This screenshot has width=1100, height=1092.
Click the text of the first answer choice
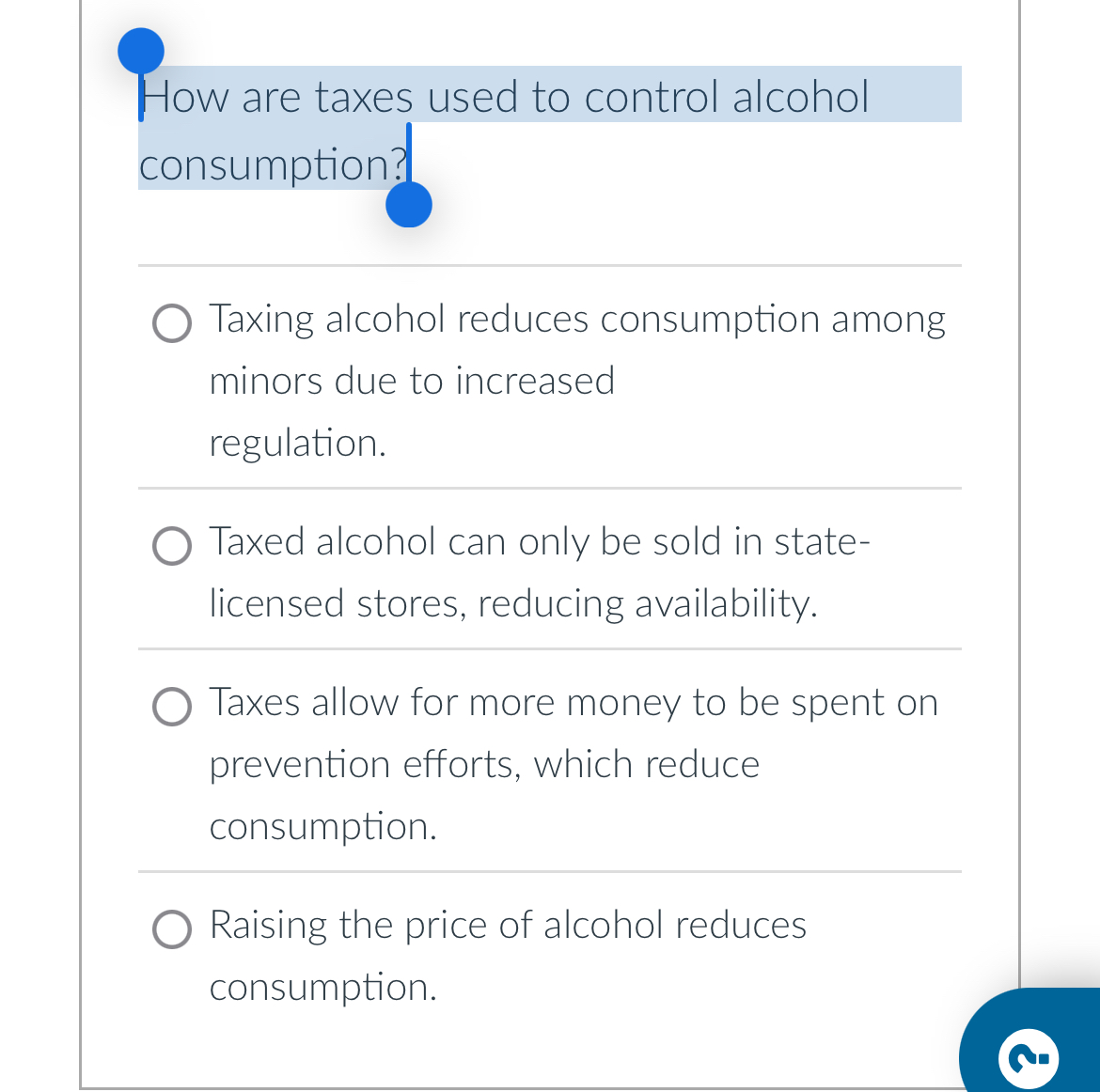coord(576,319)
